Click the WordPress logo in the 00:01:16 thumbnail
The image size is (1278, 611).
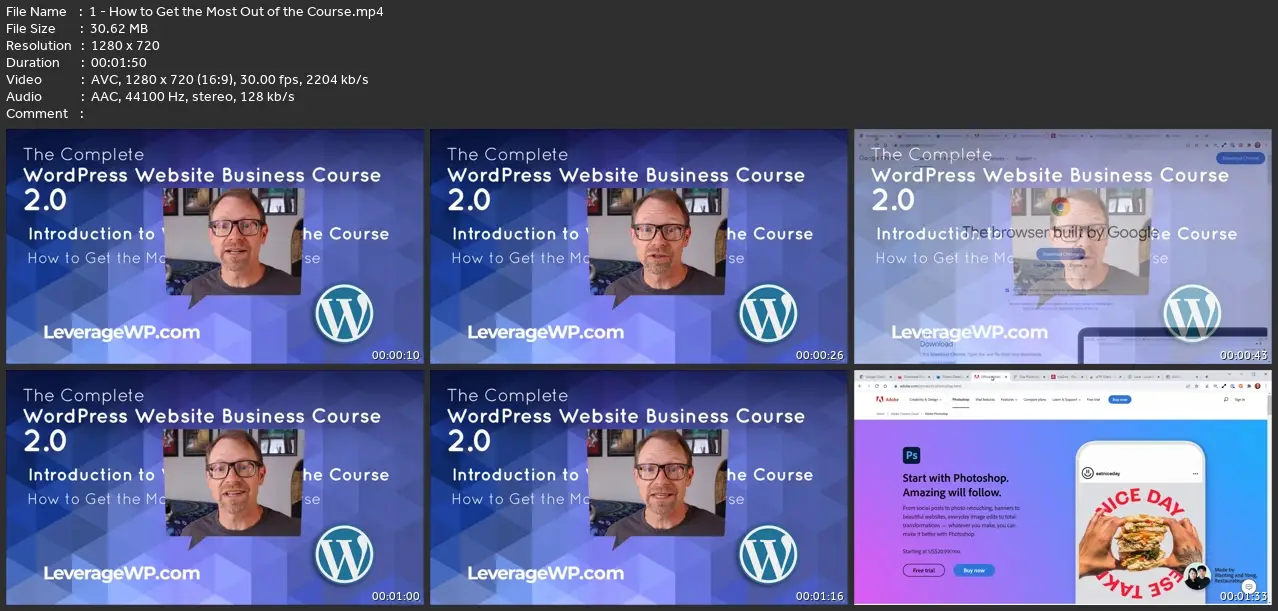pyautogui.click(x=768, y=554)
